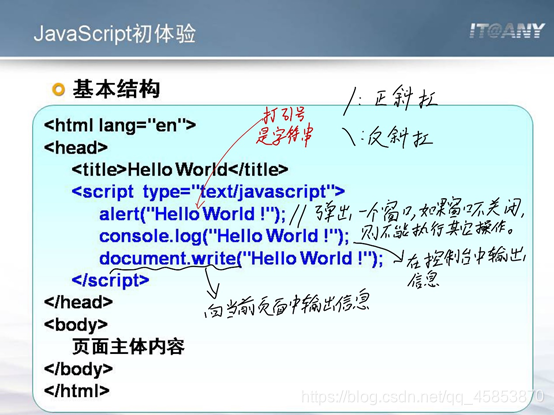Click the <title>Hello World</title> line
554x415 pixels.
point(180,170)
